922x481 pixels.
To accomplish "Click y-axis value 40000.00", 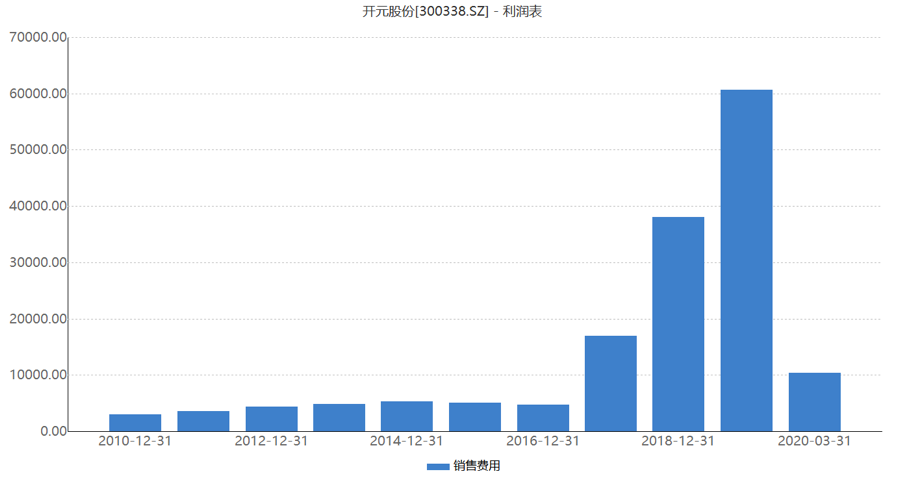I will click(x=38, y=206).
